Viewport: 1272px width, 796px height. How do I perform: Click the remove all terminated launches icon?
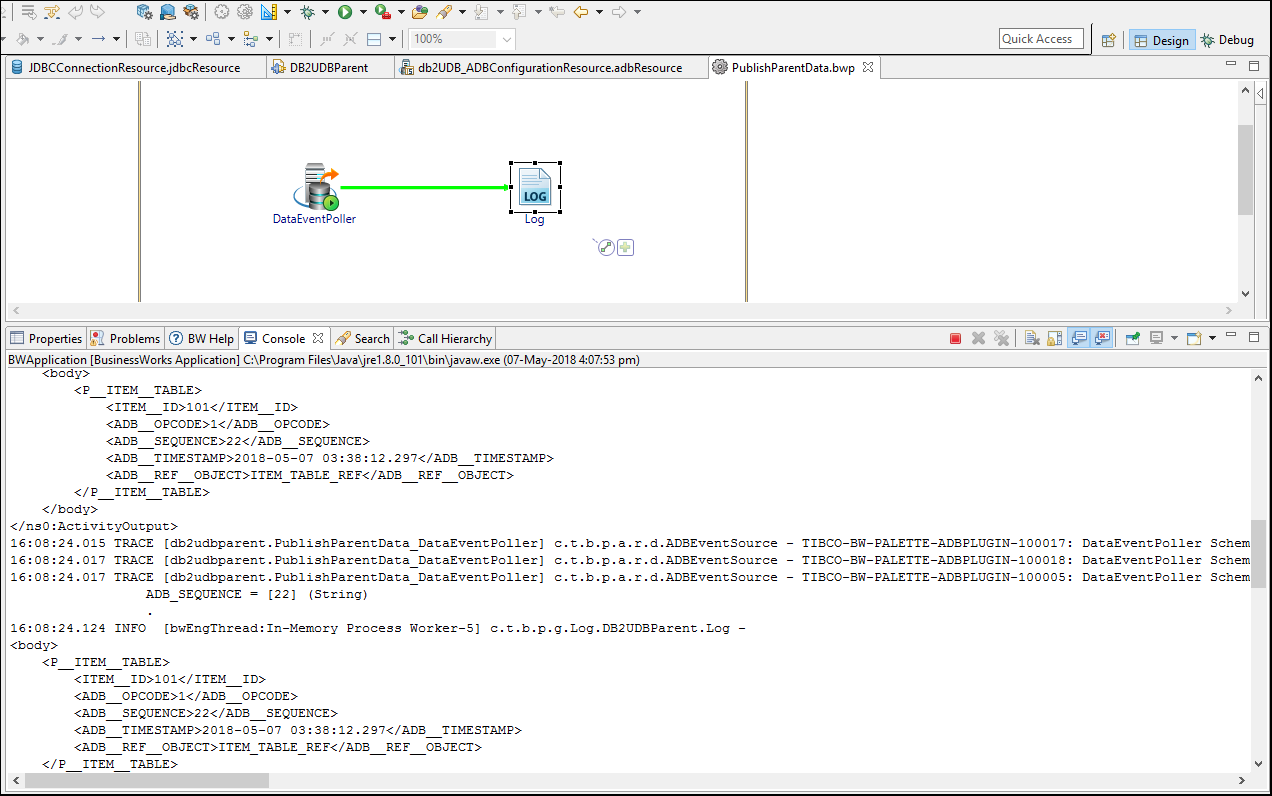click(x=1001, y=339)
